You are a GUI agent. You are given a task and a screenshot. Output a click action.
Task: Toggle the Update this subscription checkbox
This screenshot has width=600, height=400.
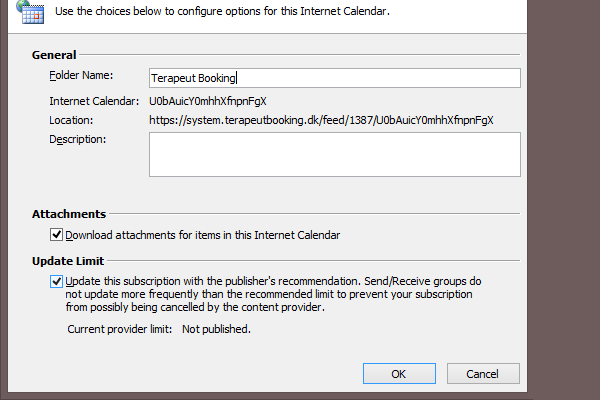click(x=56, y=281)
